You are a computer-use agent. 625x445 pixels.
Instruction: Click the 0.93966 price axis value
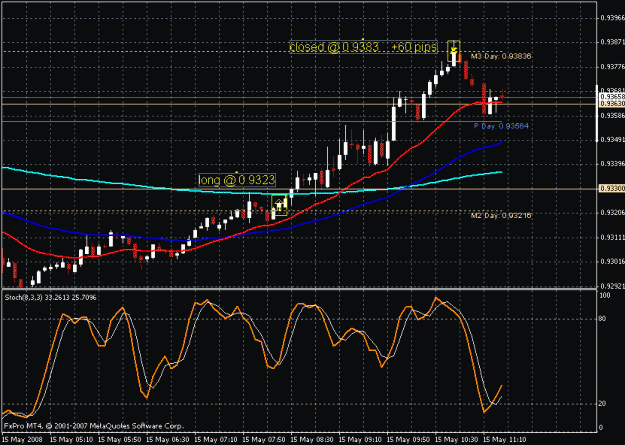click(x=613, y=18)
